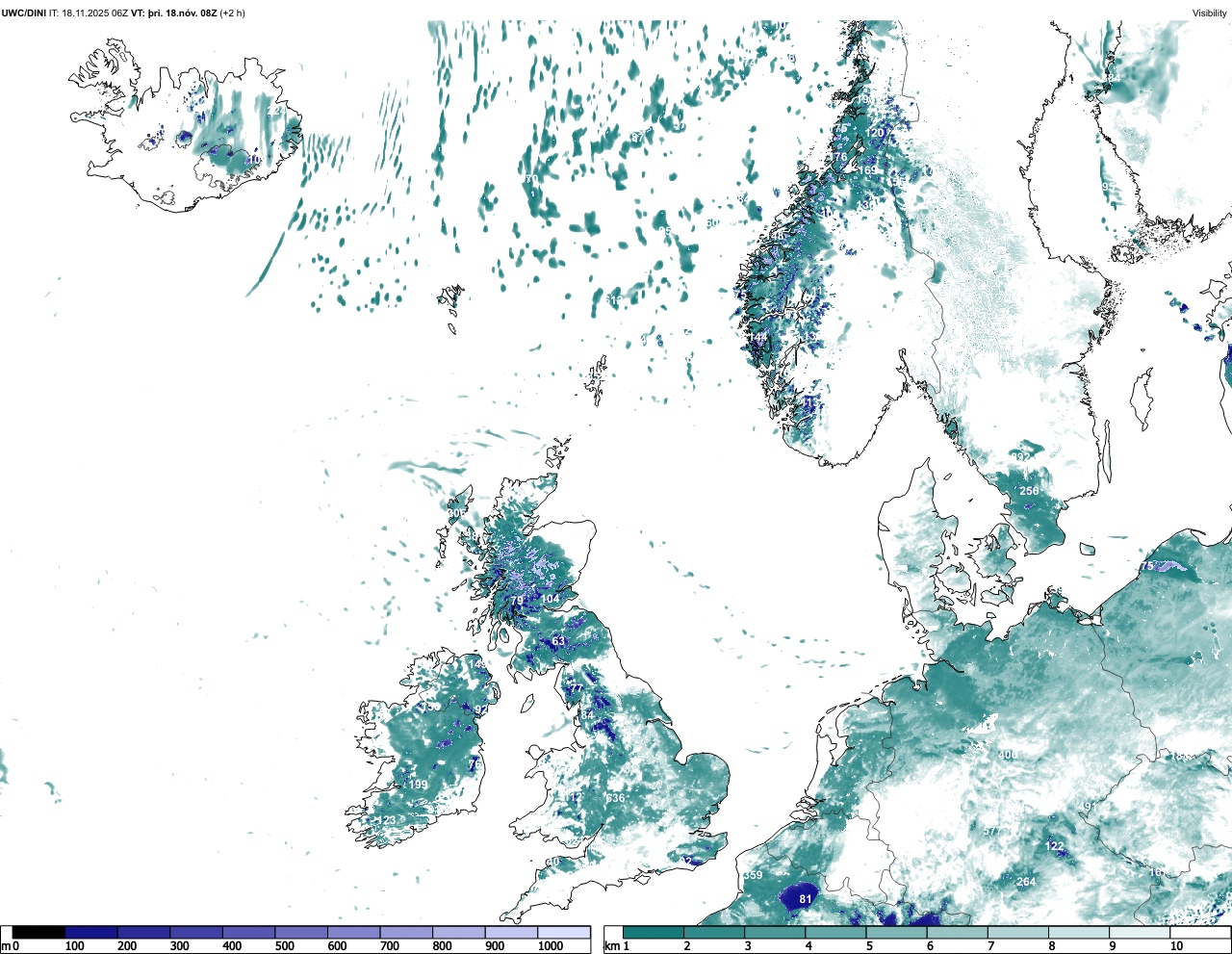The height and width of the screenshot is (954, 1232).
Task: Click the '199' value in Ireland
Action: pyautogui.click(x=419, y=785)
